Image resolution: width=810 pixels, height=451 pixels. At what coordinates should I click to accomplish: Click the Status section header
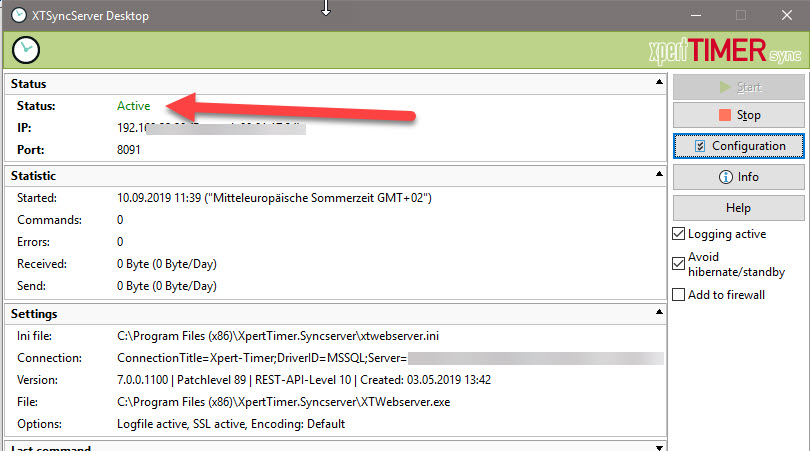point(335,84)
